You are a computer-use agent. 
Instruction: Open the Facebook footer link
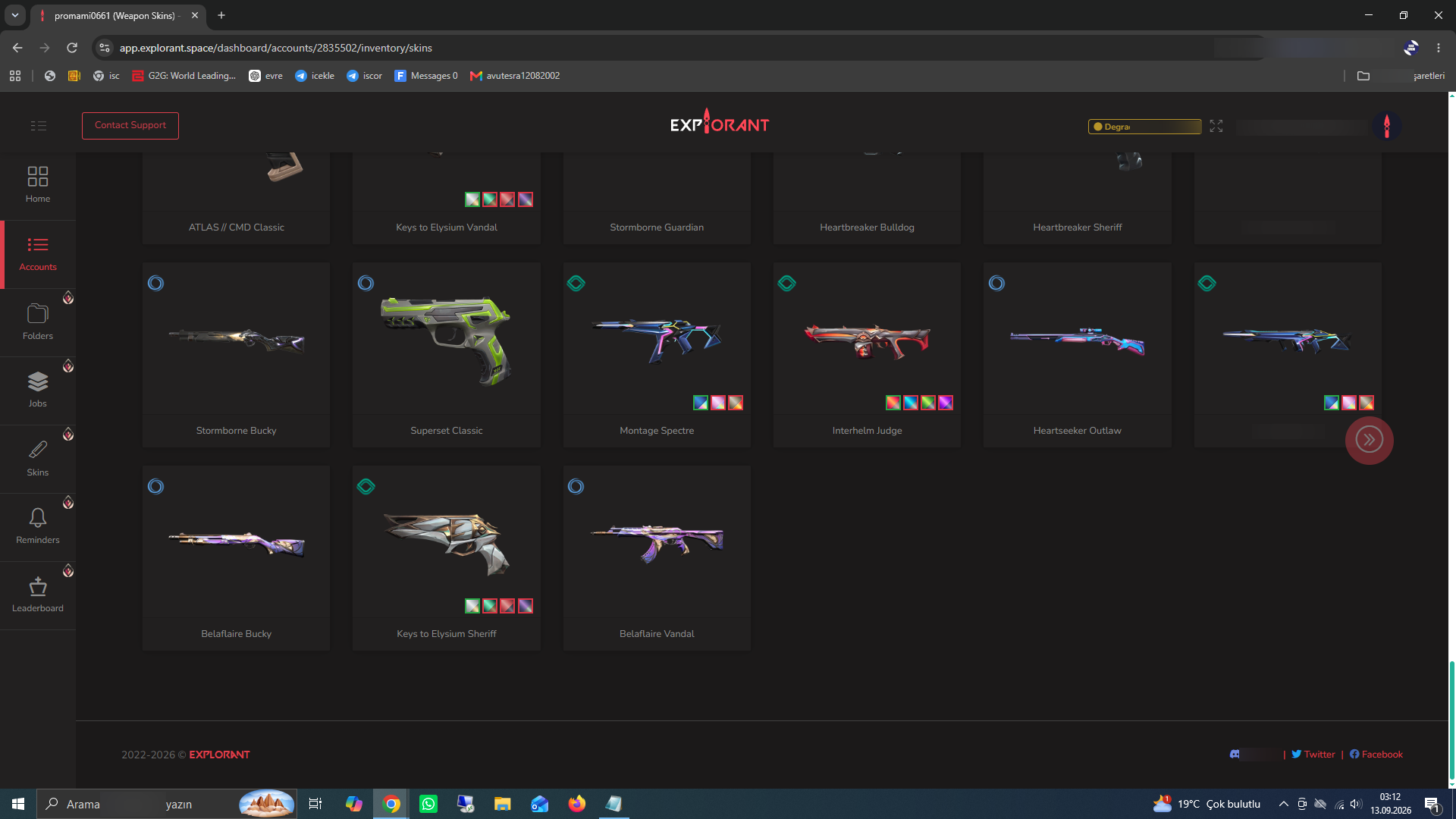tap(1376, 755)
